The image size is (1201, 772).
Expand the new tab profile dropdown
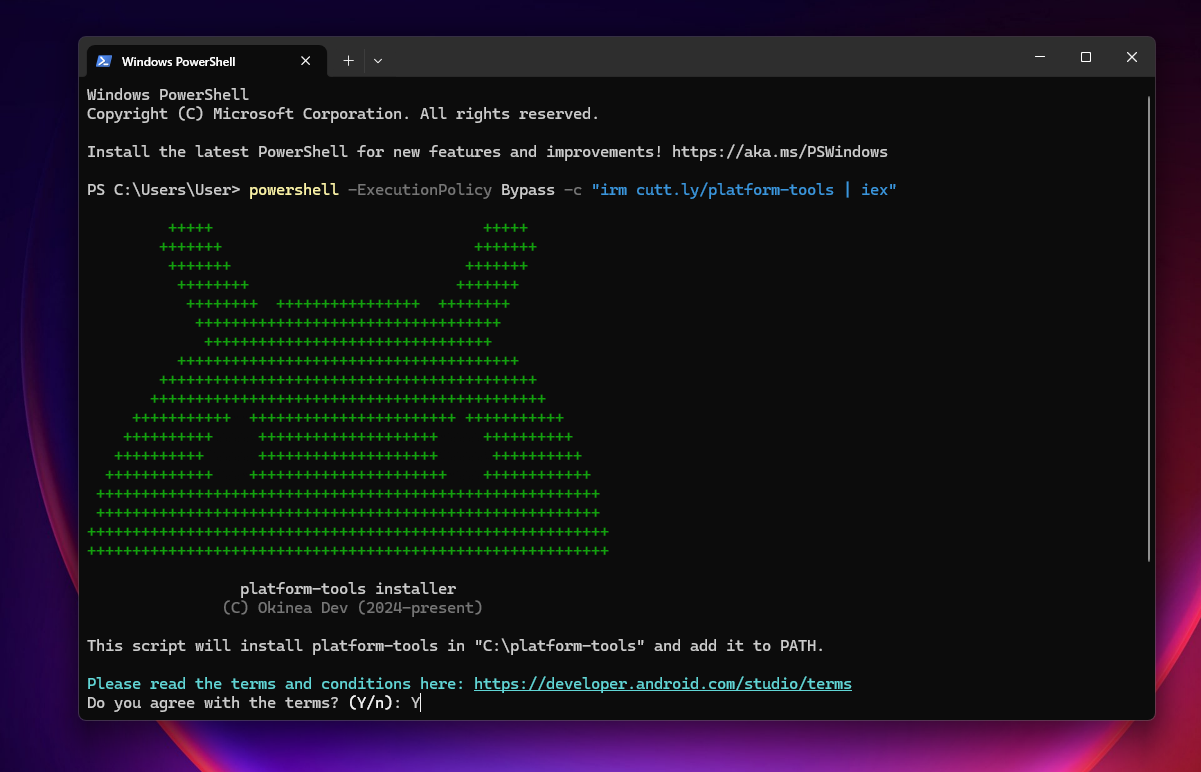[x=378, y=61]
